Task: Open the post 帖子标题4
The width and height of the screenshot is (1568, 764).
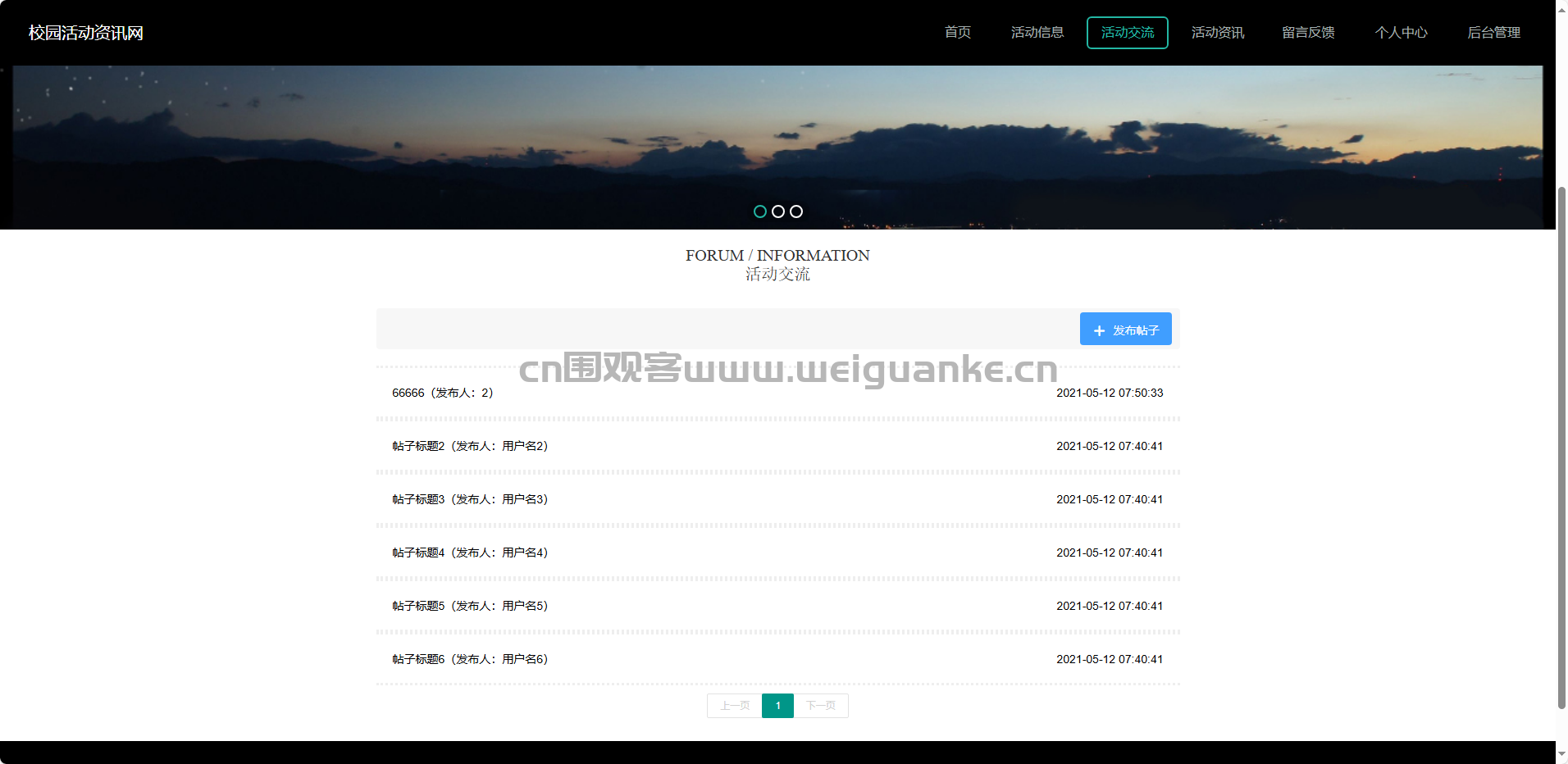Action: pos(470,553)
